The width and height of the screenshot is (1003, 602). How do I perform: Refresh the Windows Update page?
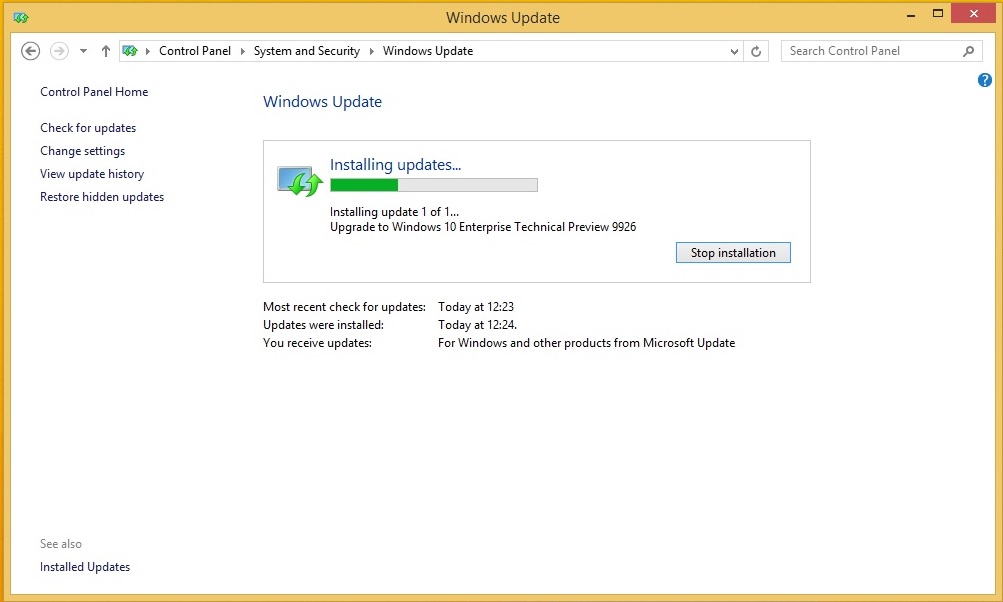point(756,51)
